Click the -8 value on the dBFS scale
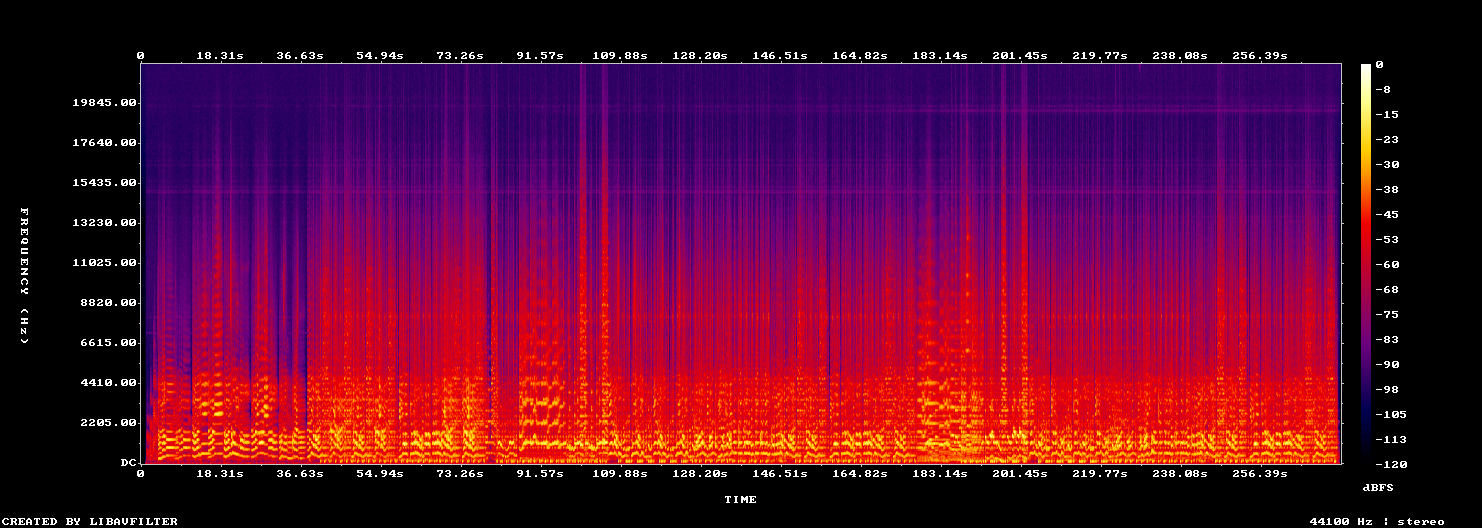 [1383, 89]
